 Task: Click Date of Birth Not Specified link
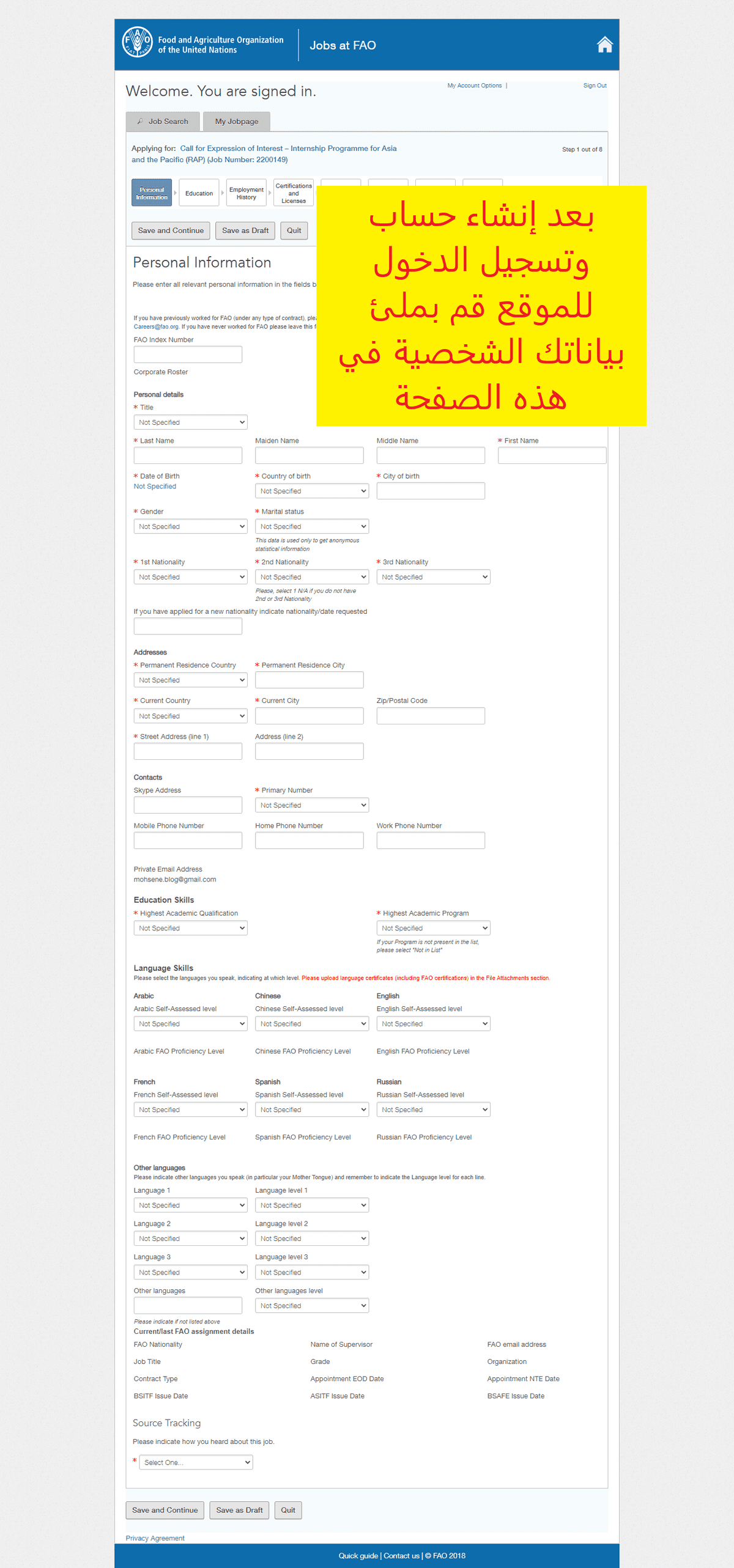tap(155, 487)
